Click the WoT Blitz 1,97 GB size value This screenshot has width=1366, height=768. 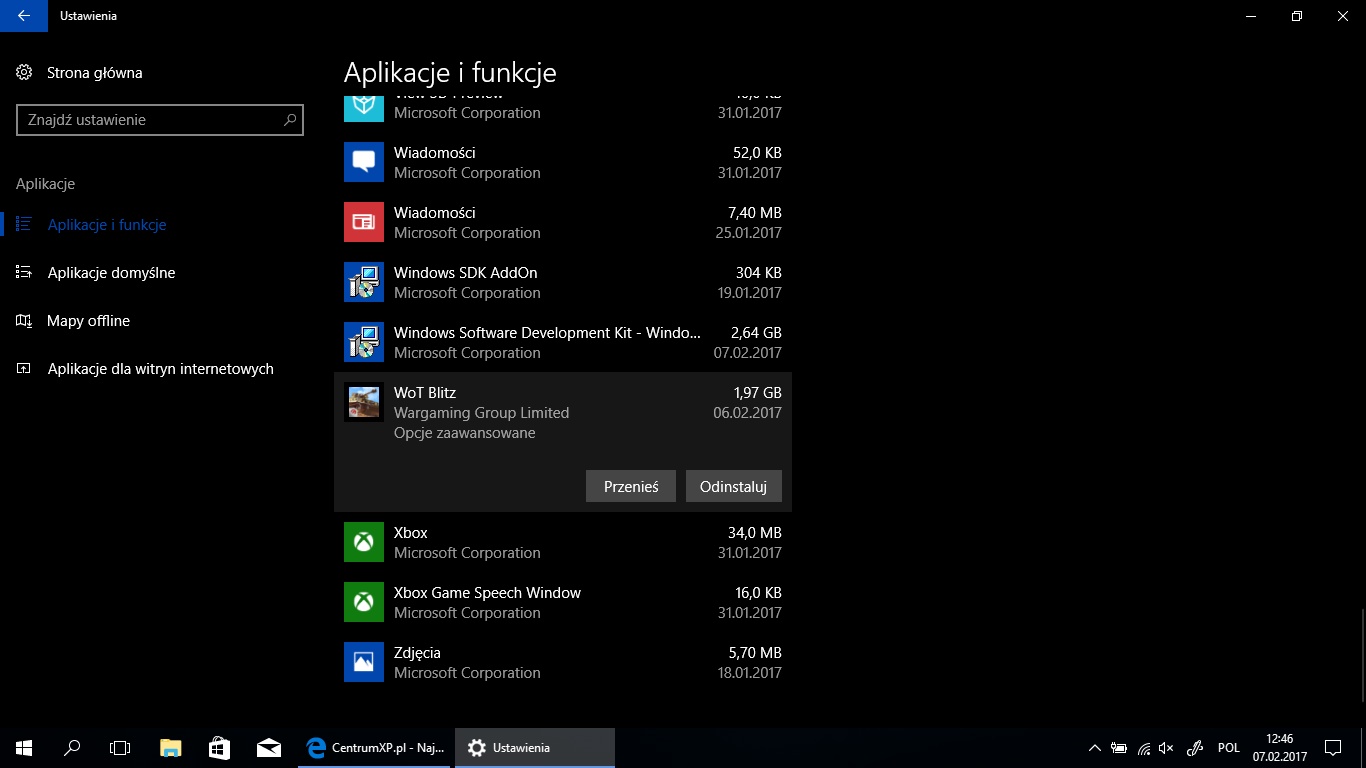click(x=757, y=393)
